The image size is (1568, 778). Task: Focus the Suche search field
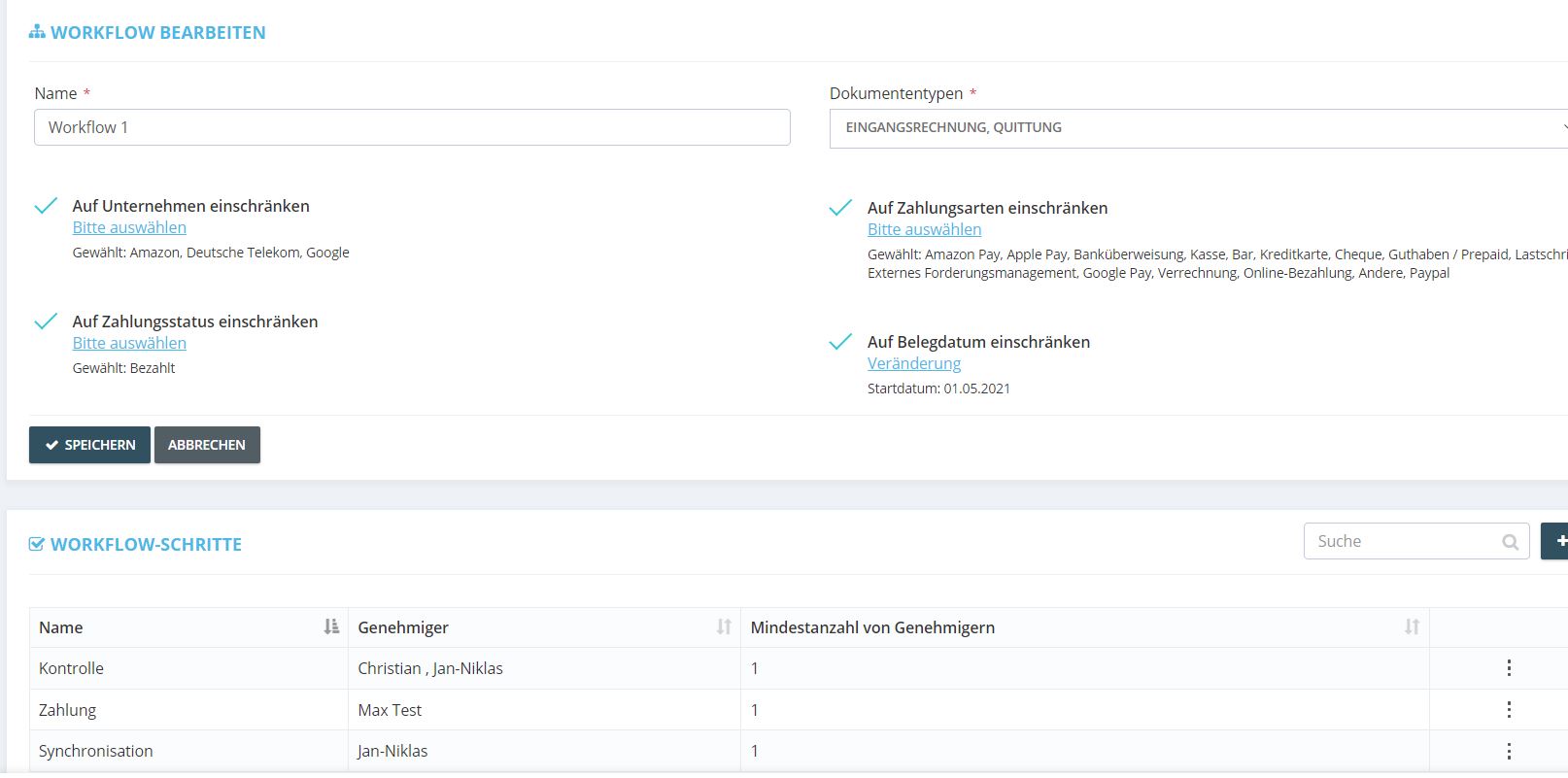1416,541
